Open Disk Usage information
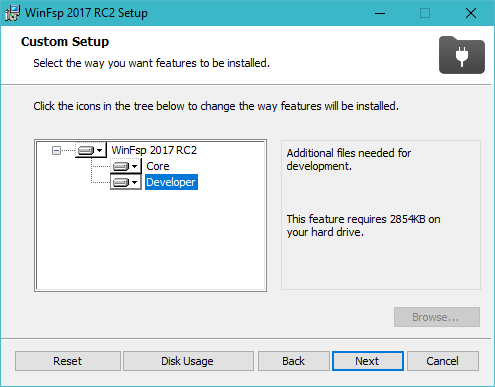The width and height of the screenshot is (495, 387). [188, 361]
